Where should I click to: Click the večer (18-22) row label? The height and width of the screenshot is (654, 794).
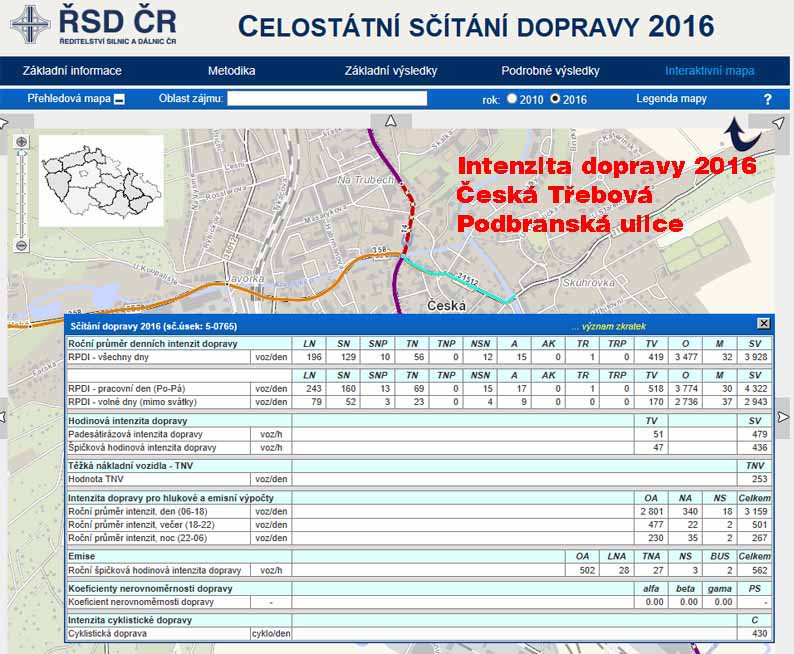[x=141, y=525]
